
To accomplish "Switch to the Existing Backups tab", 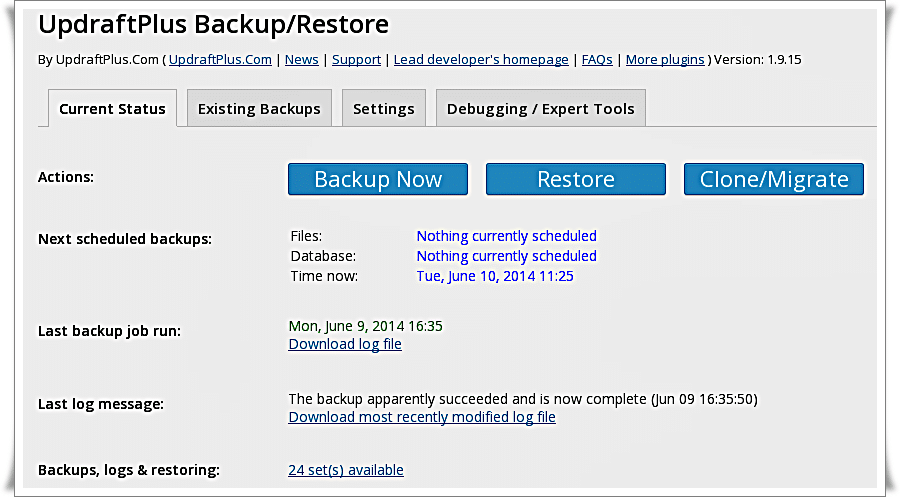I will [259, 108].
